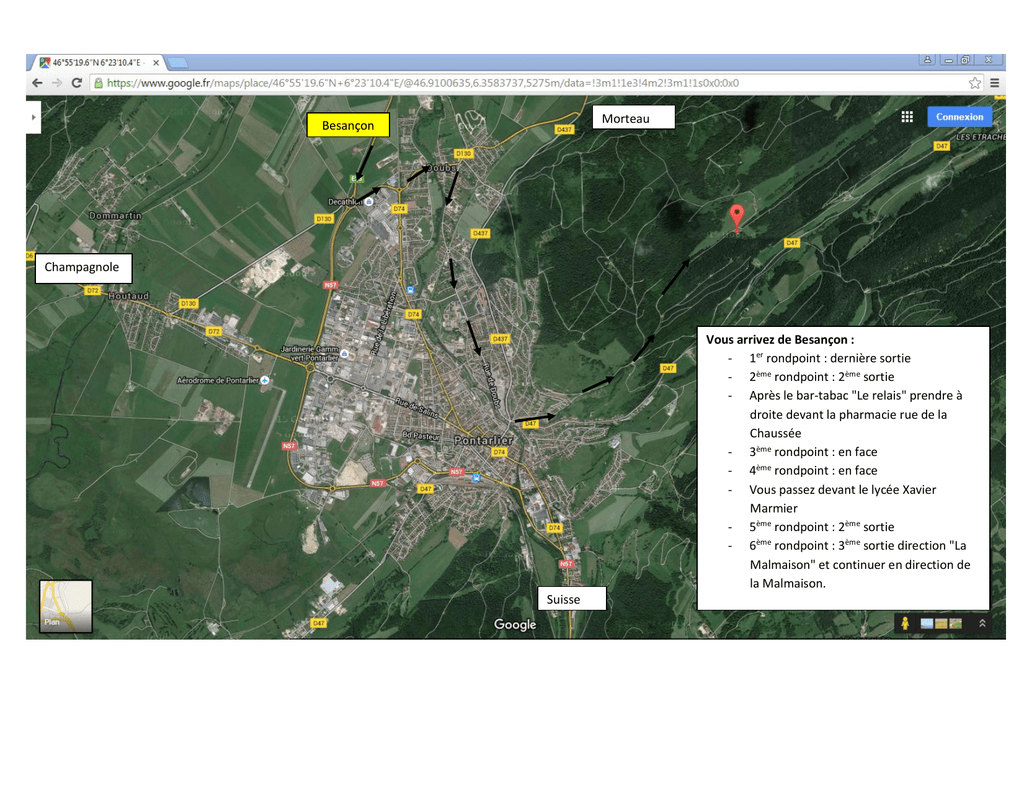Click the Houtaud village label

coord(129,296)
